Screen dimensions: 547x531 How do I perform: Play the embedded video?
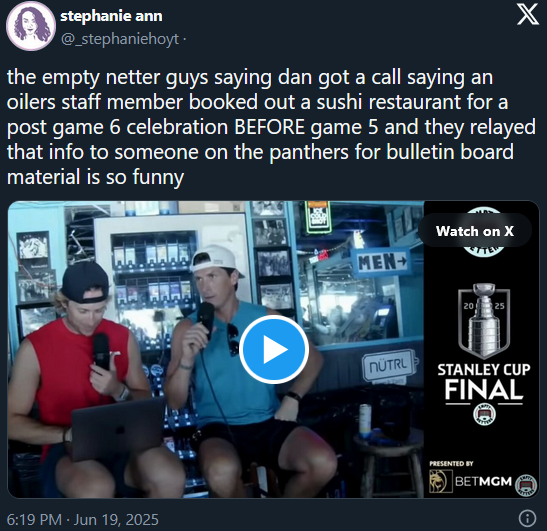274,349
